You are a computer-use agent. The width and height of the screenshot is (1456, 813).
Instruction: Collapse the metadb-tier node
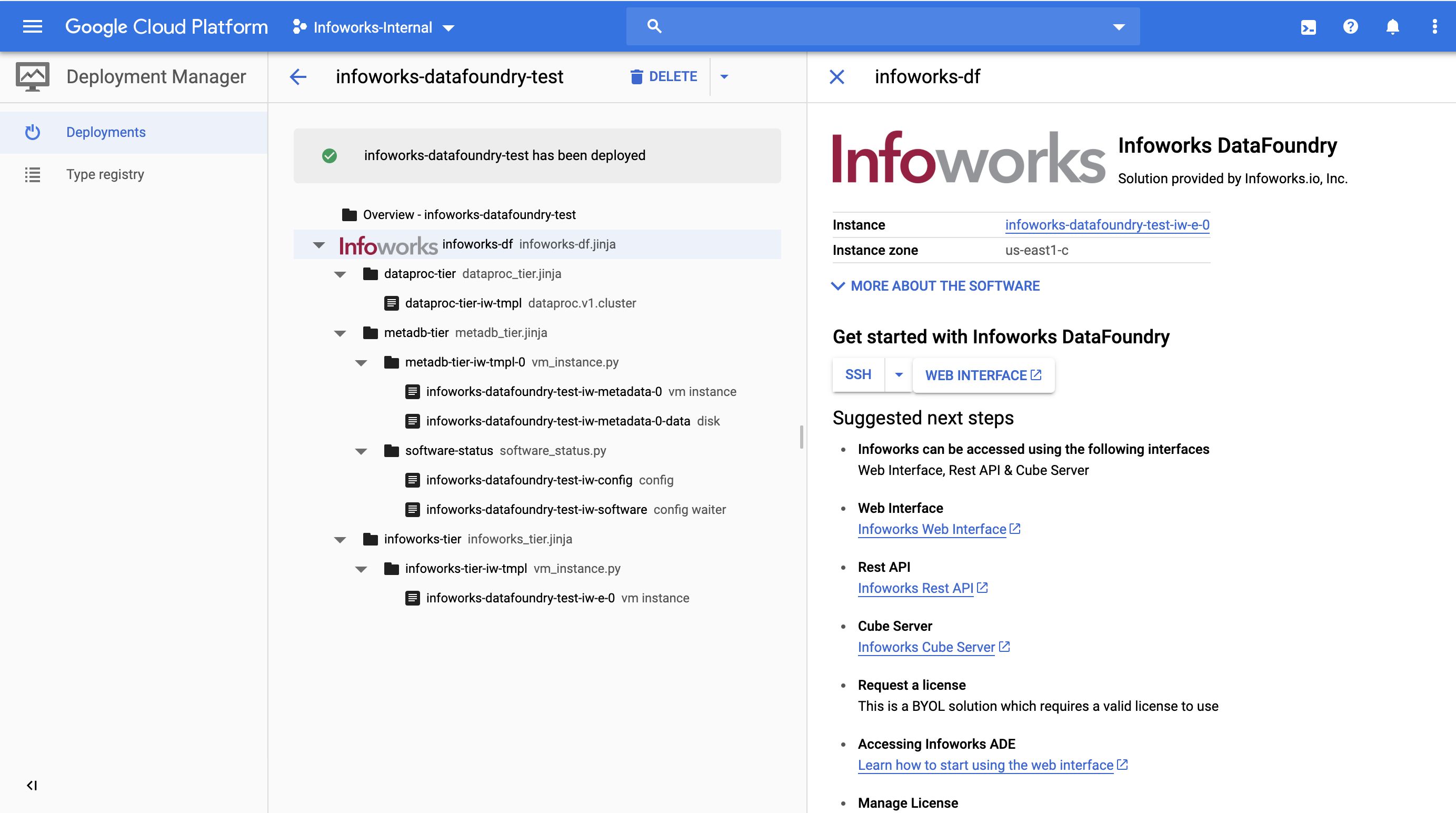point(340,333)
